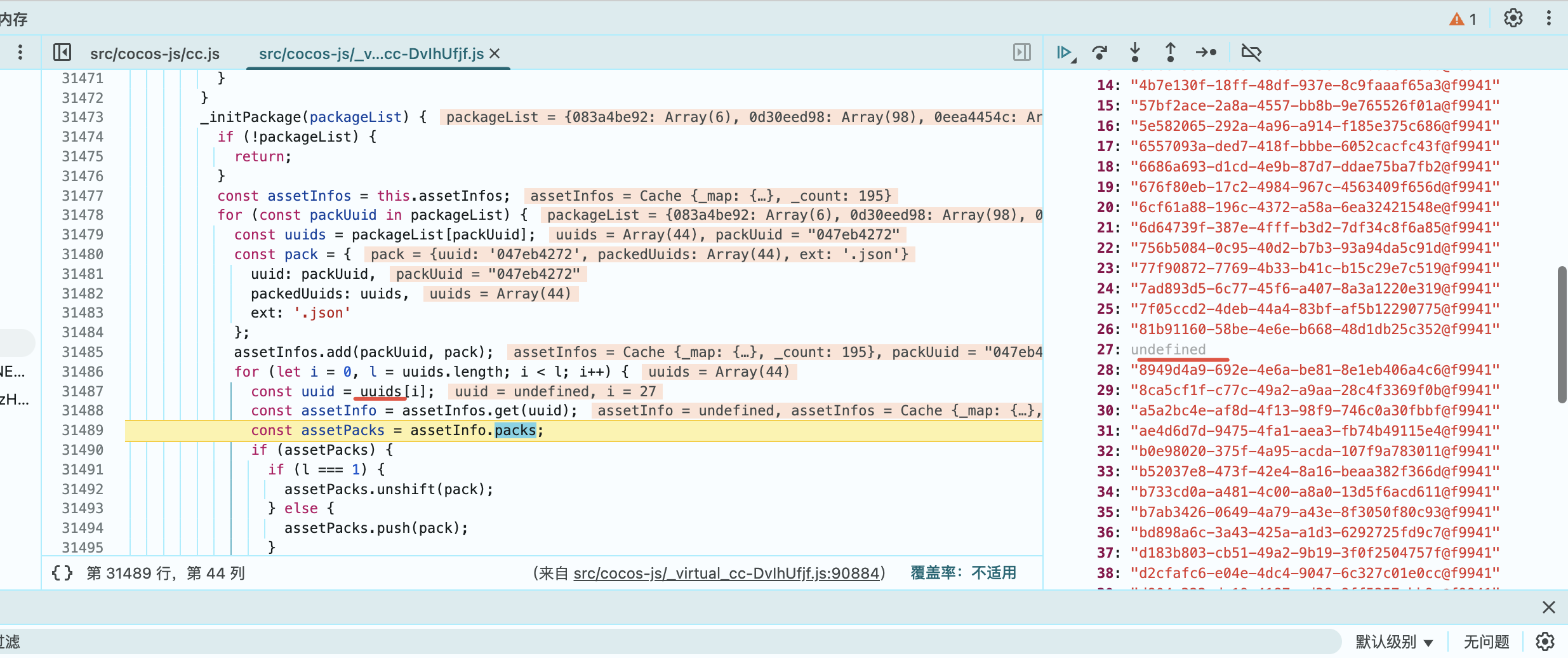Click inline value 'uuid = undefined, i = 27'
Viewport: 1568px width, 658px height.
tap(555, 391)
